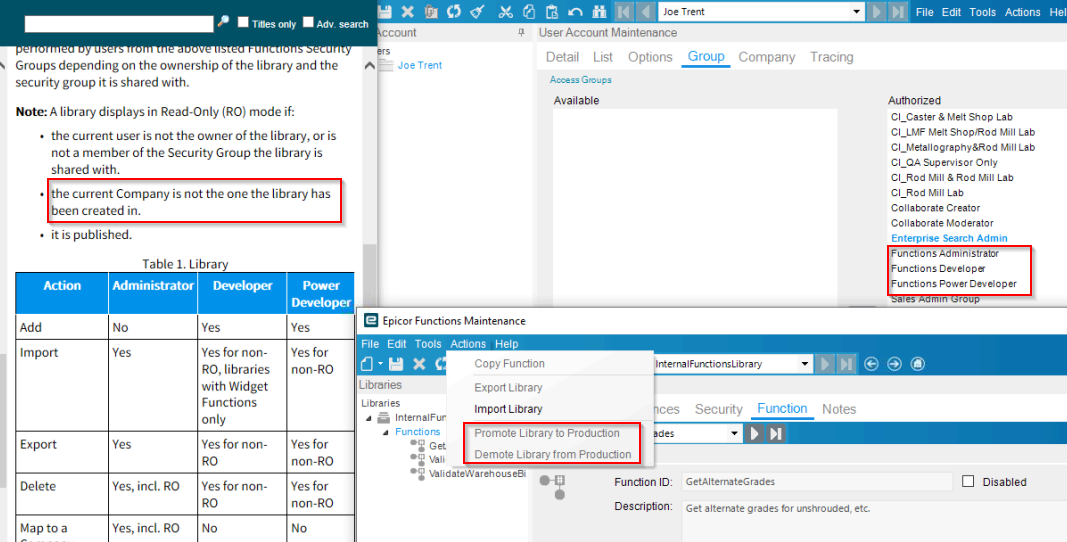Click help search text field
1067x542 pixels.
[119, 24]
